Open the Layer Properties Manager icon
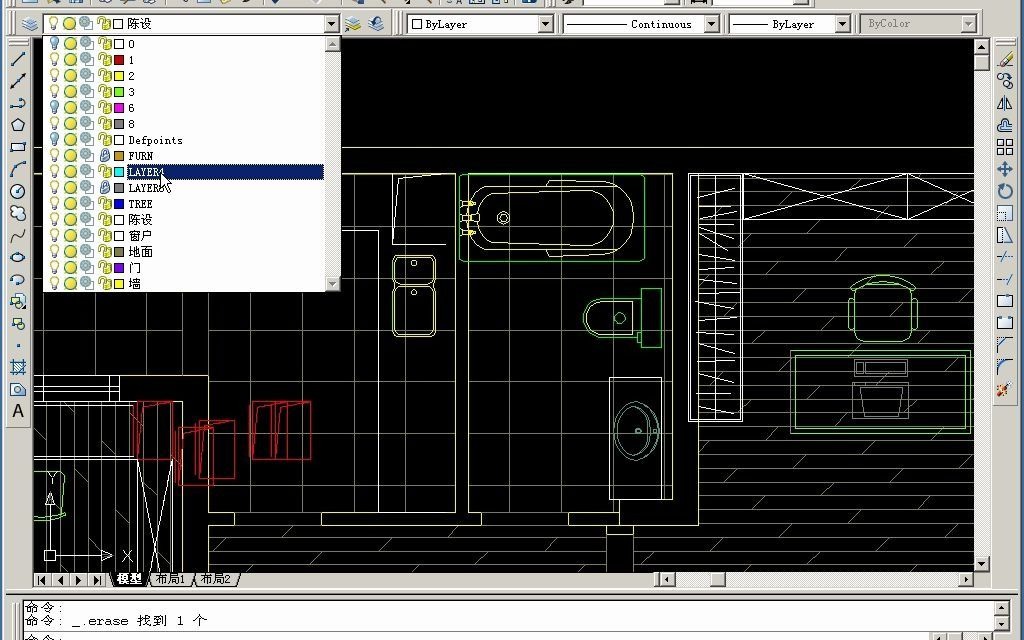This screenshot has width=1024, height=640. tap(29, 24)
